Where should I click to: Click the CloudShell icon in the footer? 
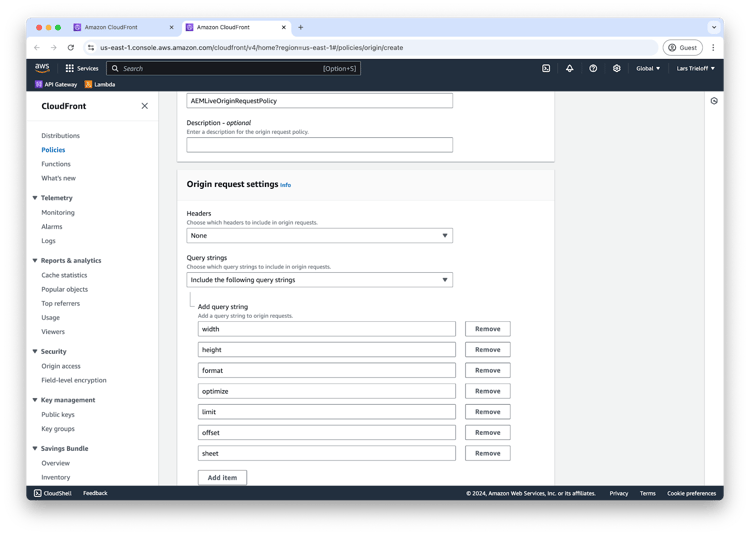pyautogui.click(x=38, y=493)
